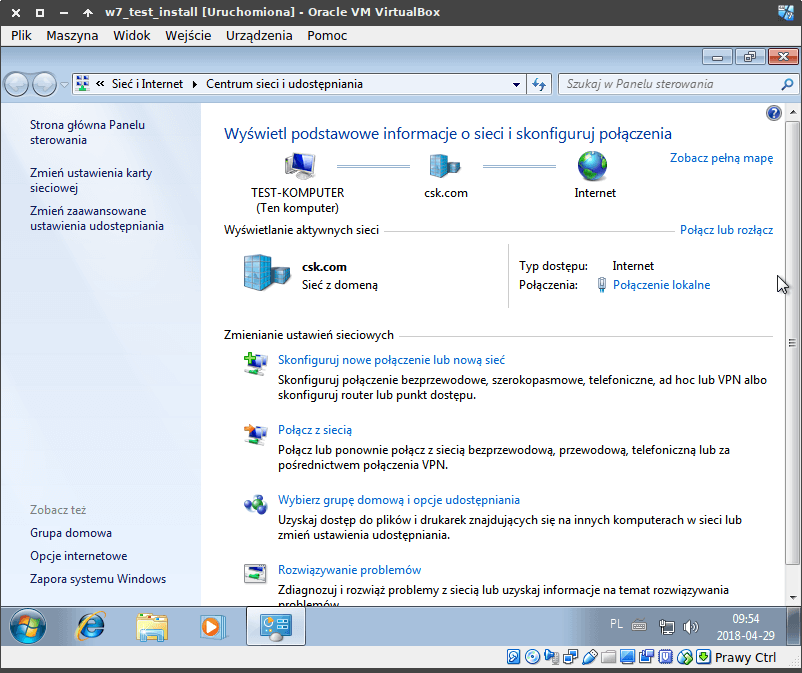
Task: Click the VirtualBox audio status icon
Action: pos(551,657)
